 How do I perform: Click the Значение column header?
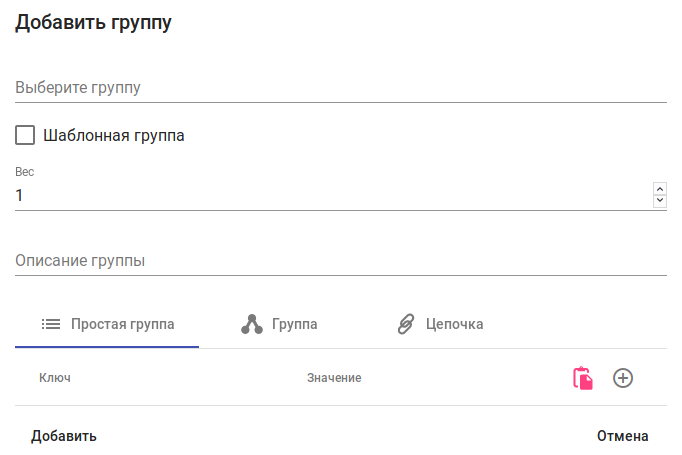click(x=333, y=378)
